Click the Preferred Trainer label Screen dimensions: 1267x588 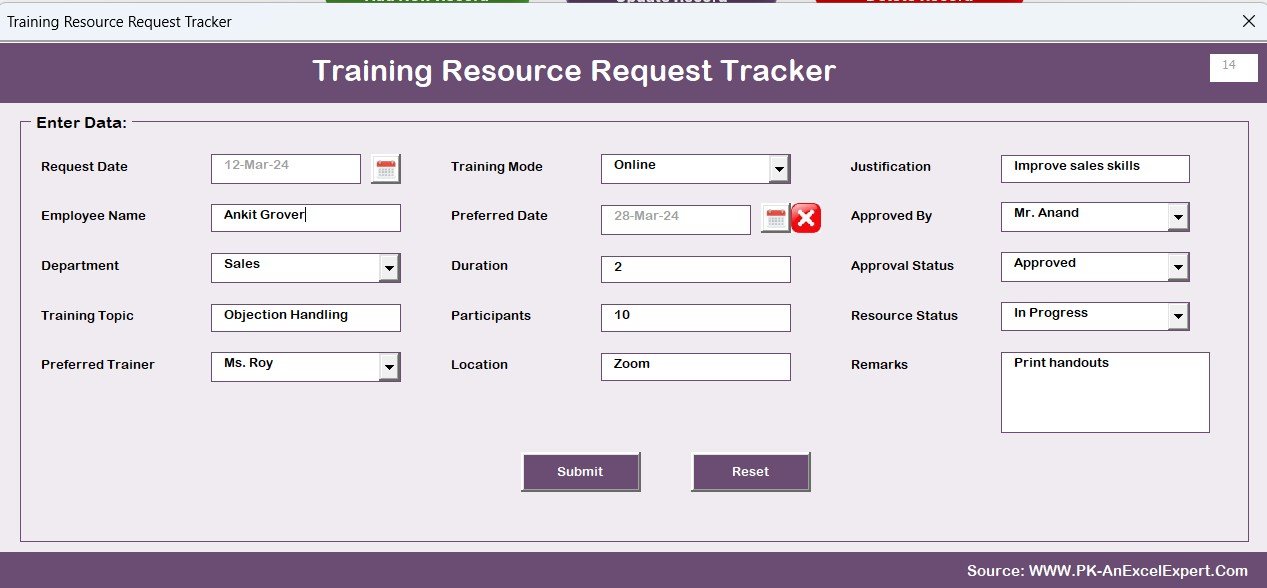tap(98, 365)
